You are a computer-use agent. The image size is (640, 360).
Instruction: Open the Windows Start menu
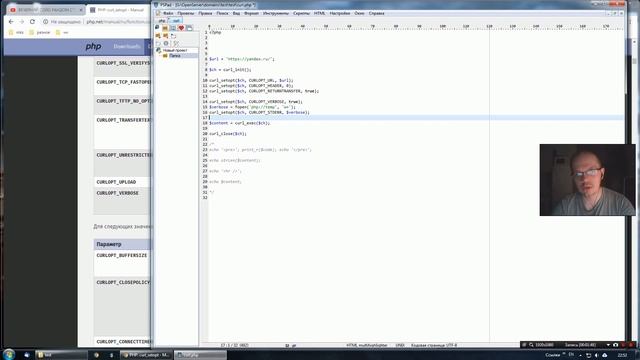click(x=9, y=354)
